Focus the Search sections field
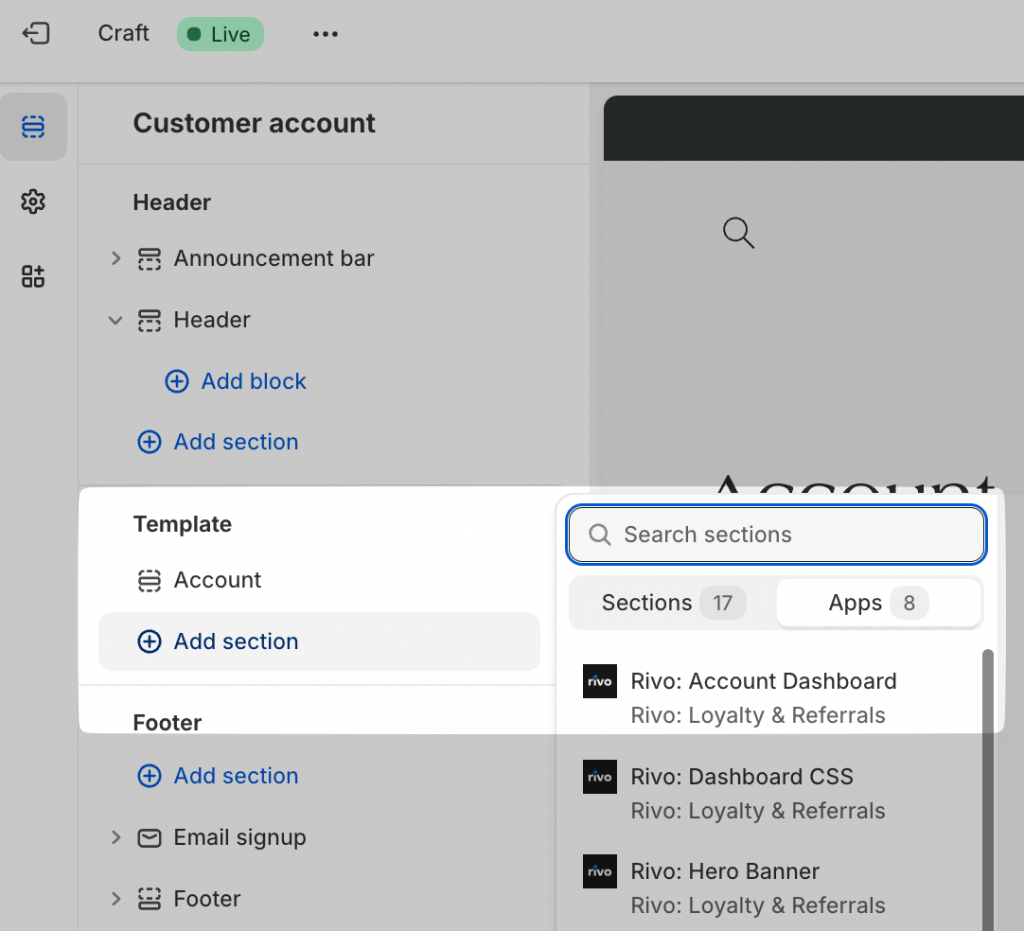1024x931 pixels. point(776,535)
